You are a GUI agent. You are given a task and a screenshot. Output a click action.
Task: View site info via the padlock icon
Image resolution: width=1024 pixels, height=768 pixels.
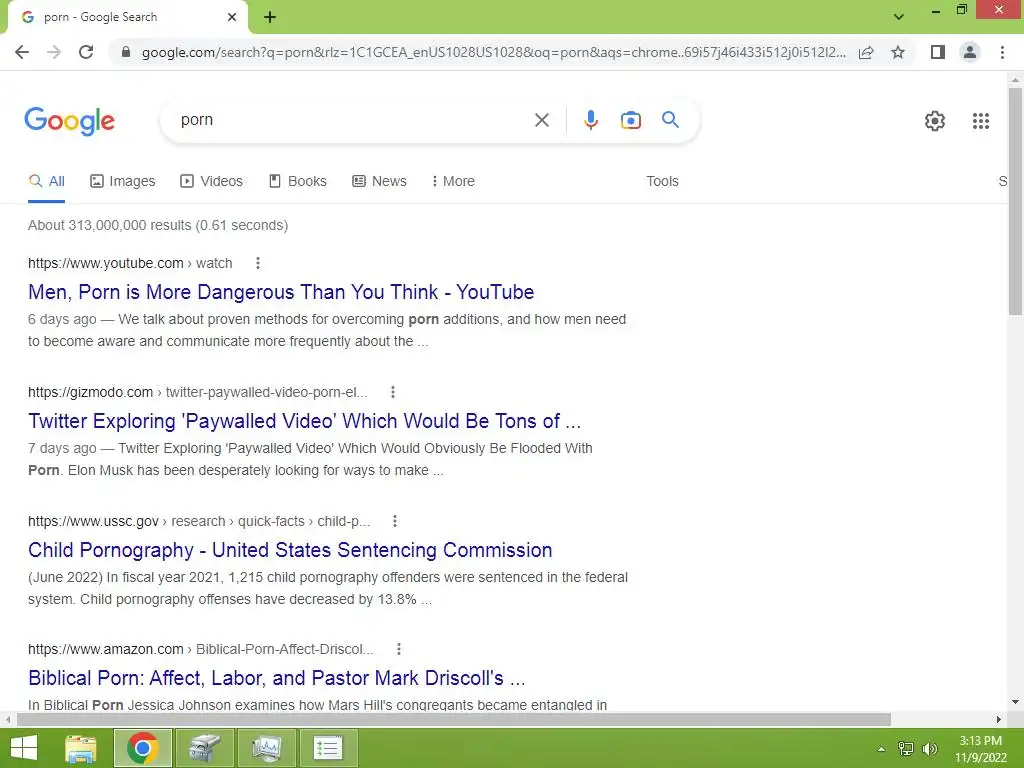pyautogui.click(x=126, y=52)
